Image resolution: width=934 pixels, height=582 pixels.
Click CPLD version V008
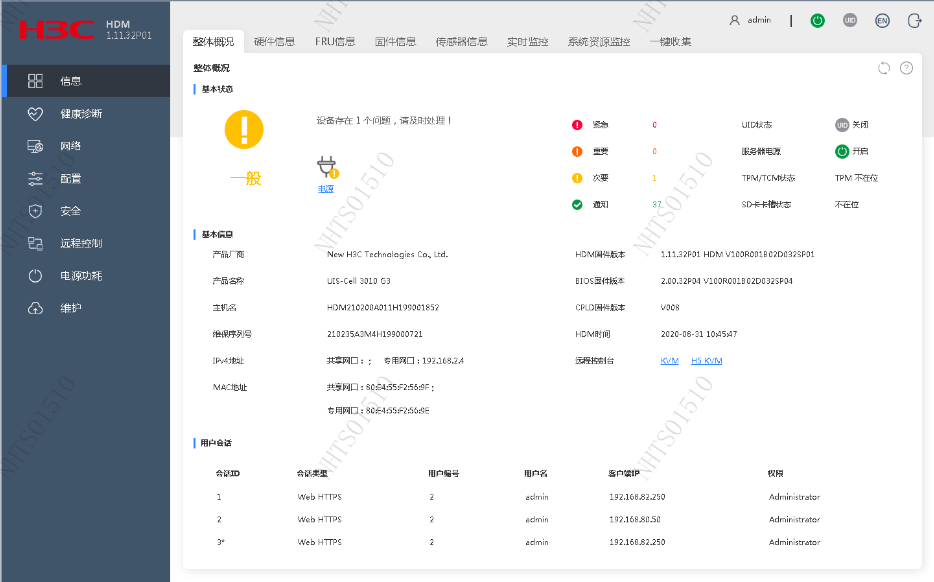[670, 307]
